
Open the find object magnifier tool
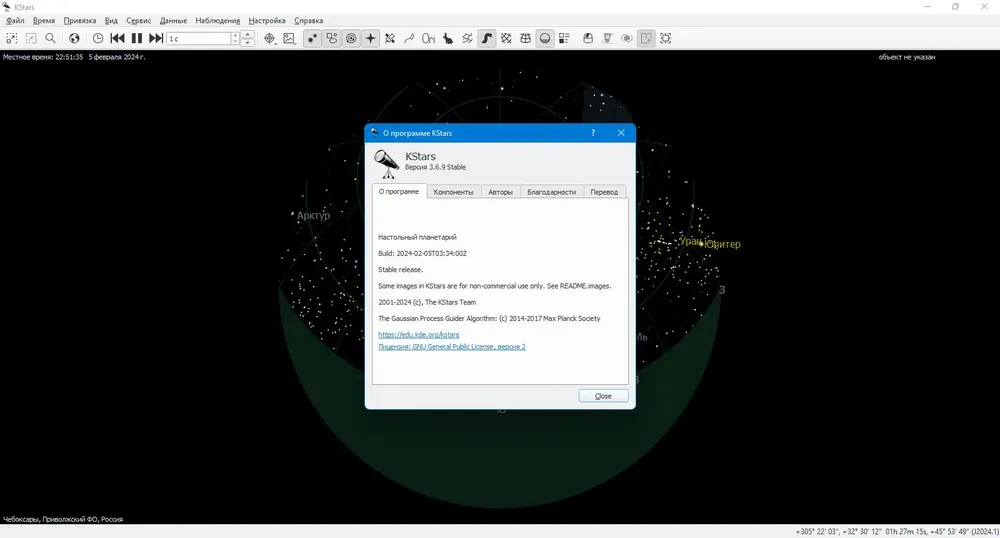point(50,38)
